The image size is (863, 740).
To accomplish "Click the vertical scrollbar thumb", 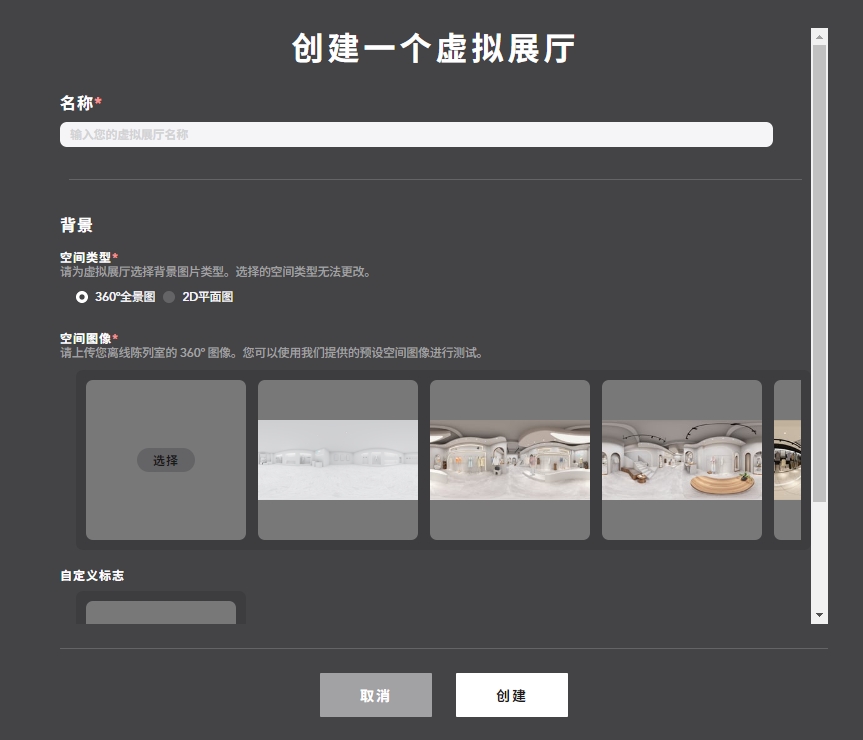I will [x=820, y=273].
